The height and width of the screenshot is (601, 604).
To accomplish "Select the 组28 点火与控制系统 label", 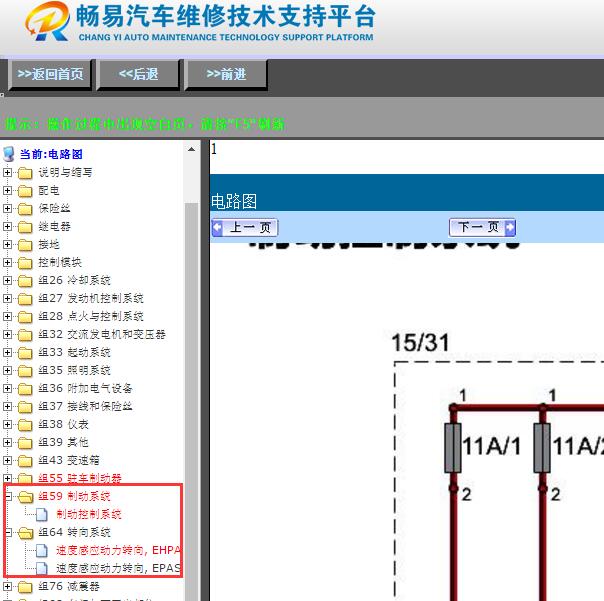I will [91, 316].
